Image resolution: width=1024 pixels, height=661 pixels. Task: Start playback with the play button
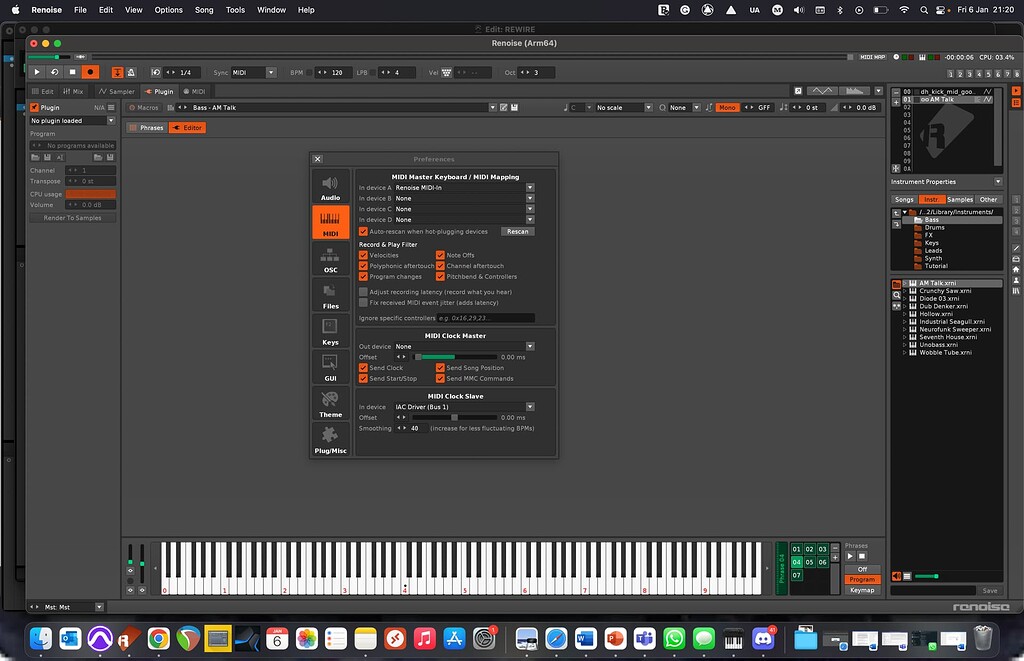coord(37,73)
